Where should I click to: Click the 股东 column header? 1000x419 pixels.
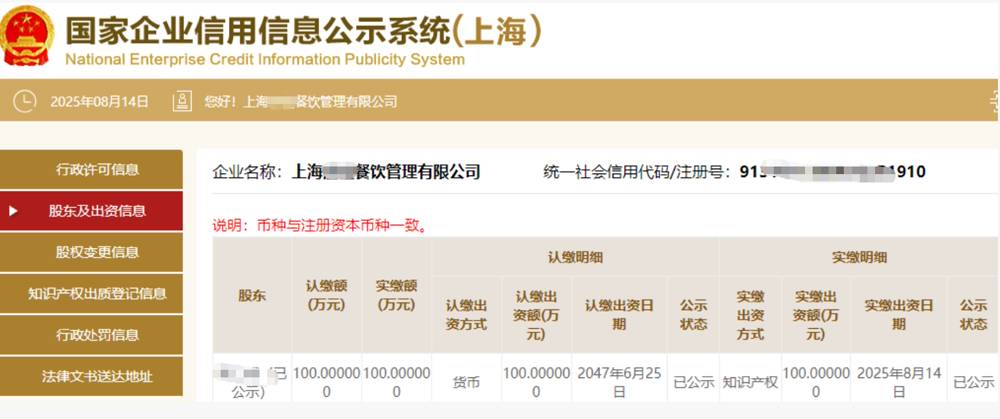coord(252,295)
